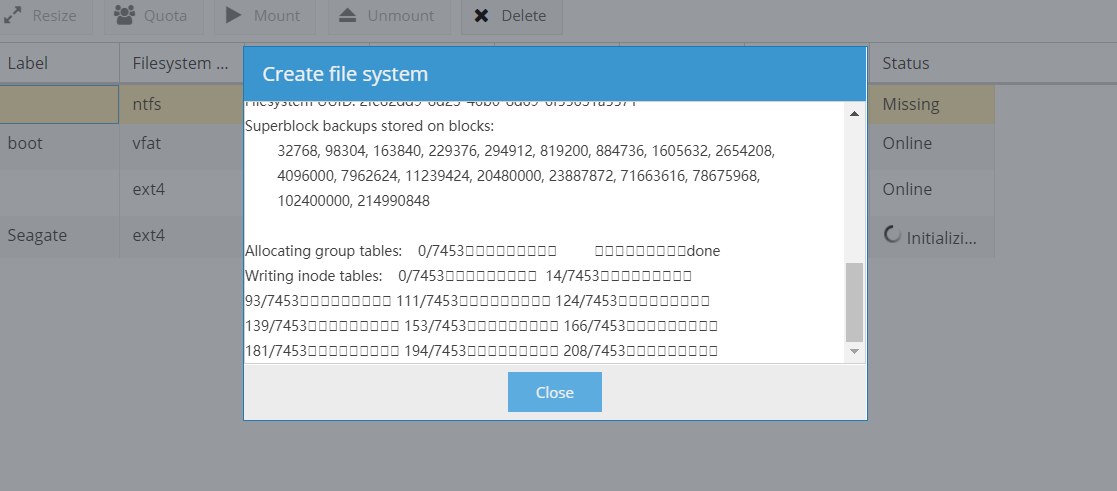Screen dimensions: 1117x491
Task: Click the Quota users icon
Action: (x=125, y=15)
